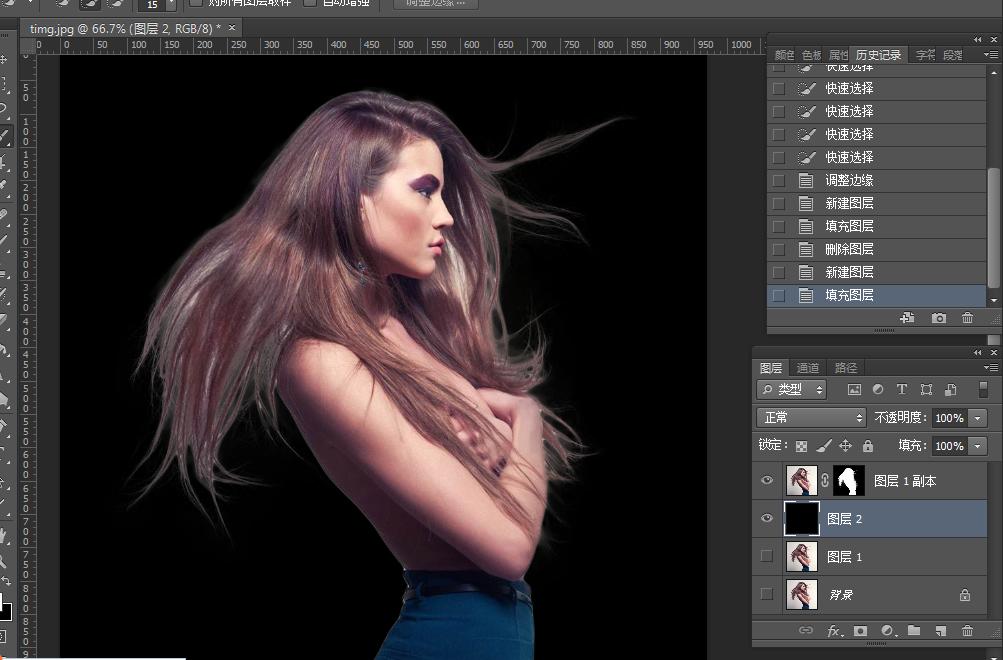Expand the 不透明度 opacity dropdown arrow
This screenshot has width=1003, height=660.
[977, 418]
